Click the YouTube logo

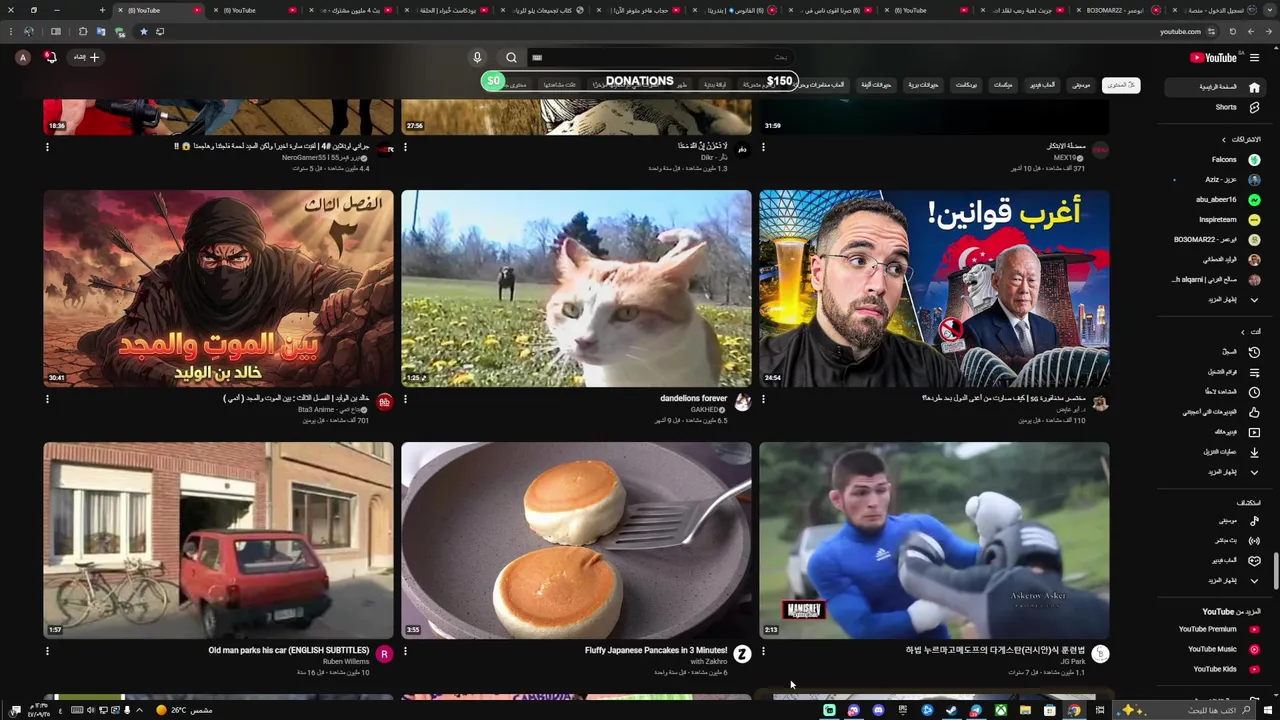[1214, 57]
